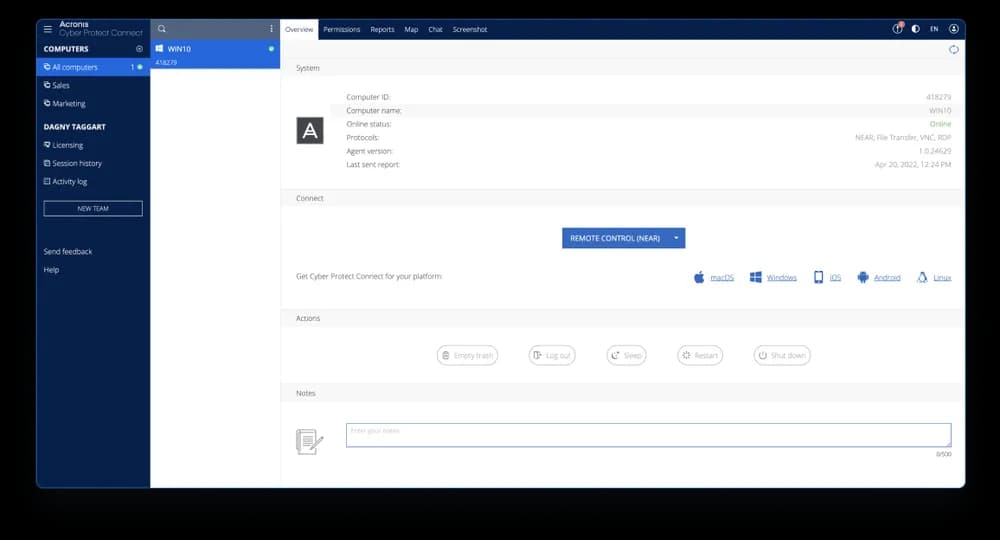1000x540 pixels.
Task: Click the macOS download link
Action: [x=721, y=277]
